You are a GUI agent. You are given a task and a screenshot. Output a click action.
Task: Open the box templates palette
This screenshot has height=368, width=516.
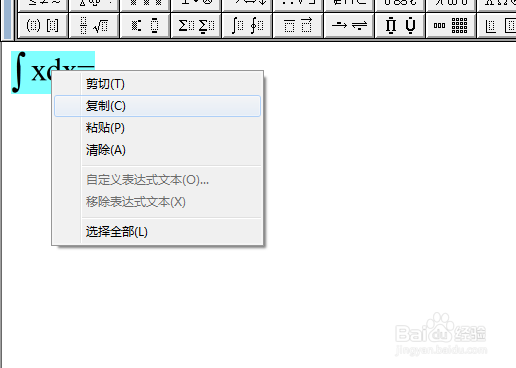point(497,25)
